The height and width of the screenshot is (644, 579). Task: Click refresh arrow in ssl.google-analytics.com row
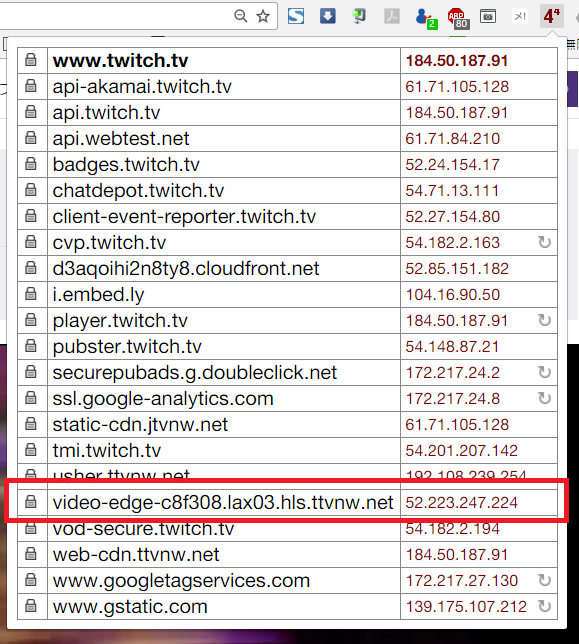pos(545,398)
